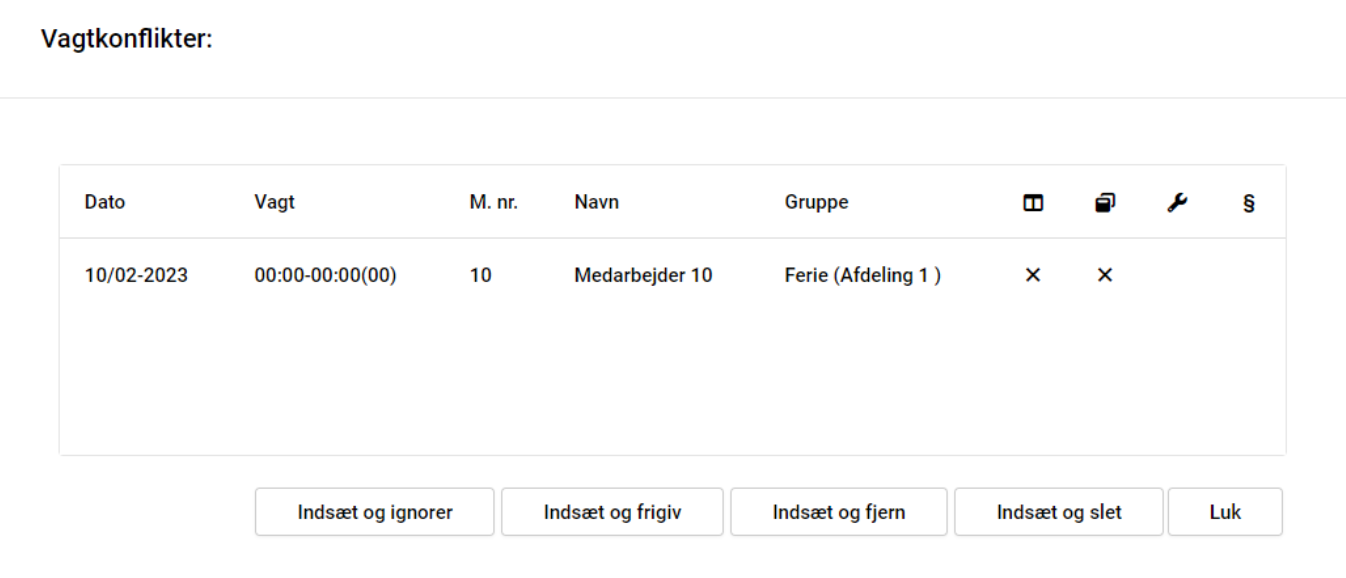The image size is (1346, 578).
Task: Close the dialog with Luk
Action: pyautogui.click(x=1224, y=512)
